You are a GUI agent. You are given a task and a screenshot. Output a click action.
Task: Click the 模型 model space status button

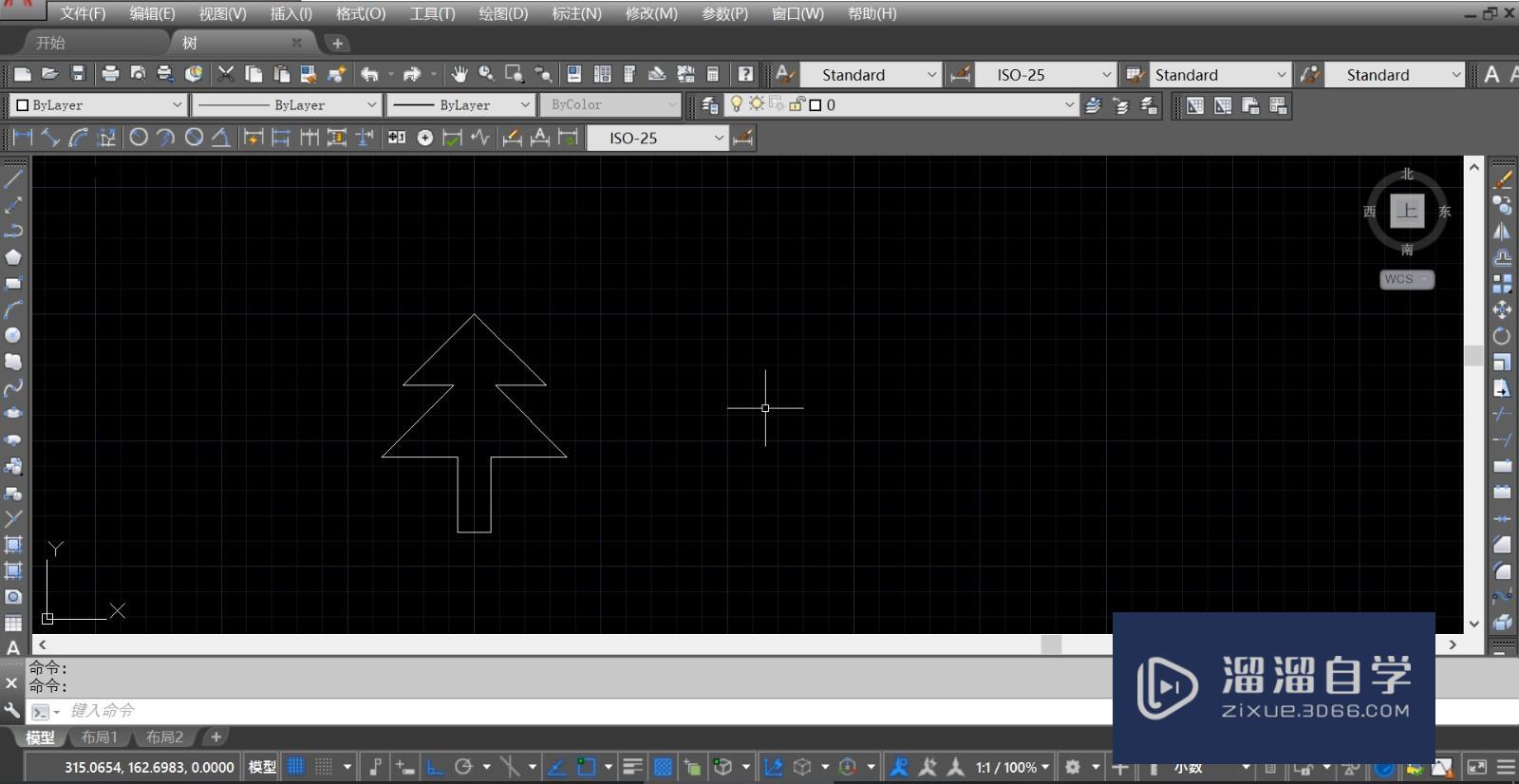pyautogui.click(x=262, y=767)
